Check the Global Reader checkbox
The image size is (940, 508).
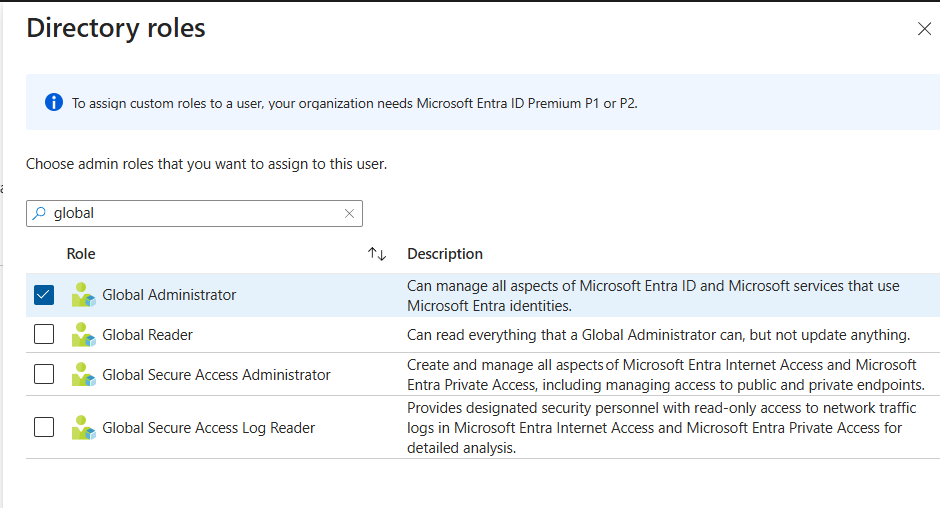pyautogui.click(x=44, y=334)
